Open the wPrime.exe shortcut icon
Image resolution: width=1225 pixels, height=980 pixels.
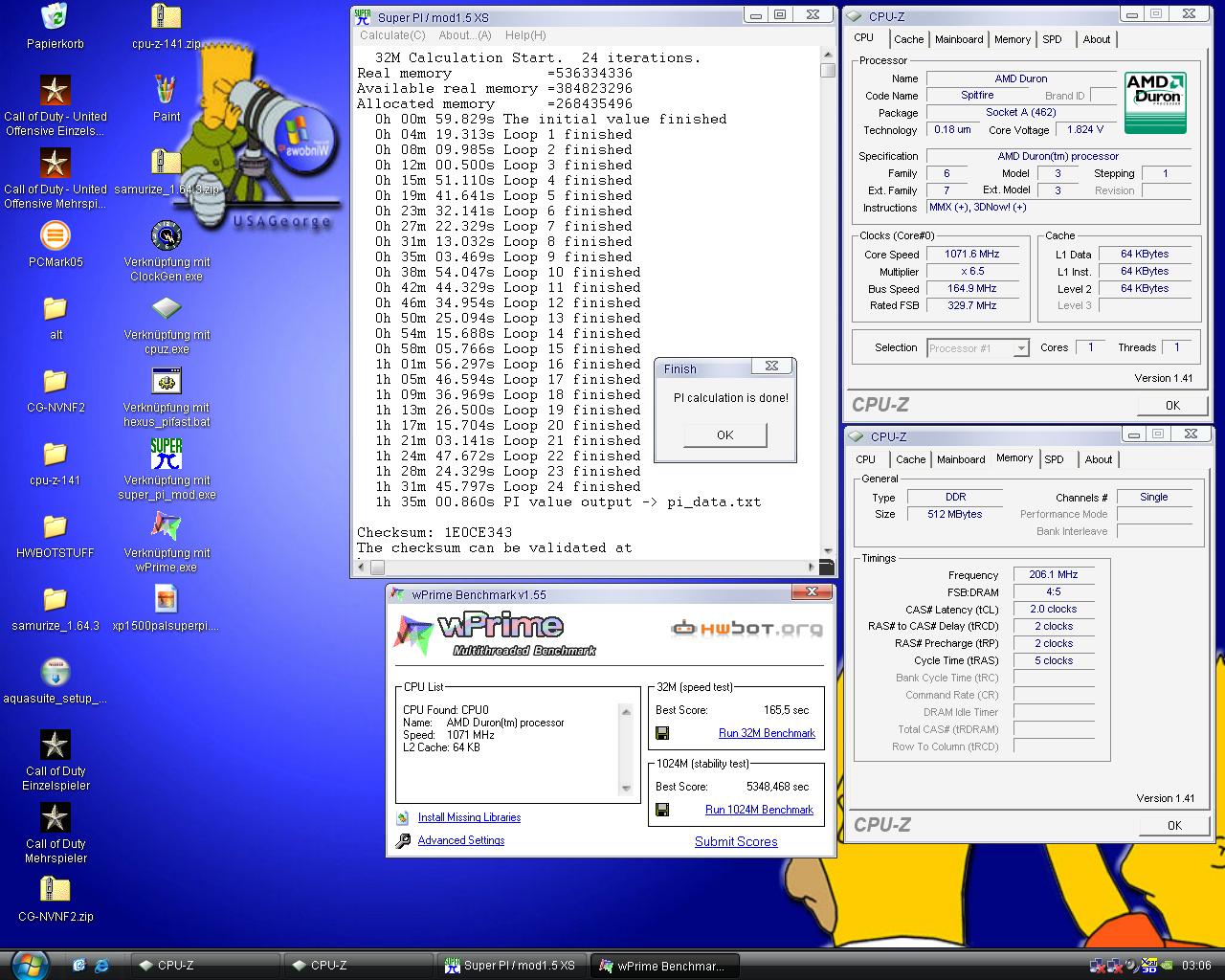pos(166,526)
